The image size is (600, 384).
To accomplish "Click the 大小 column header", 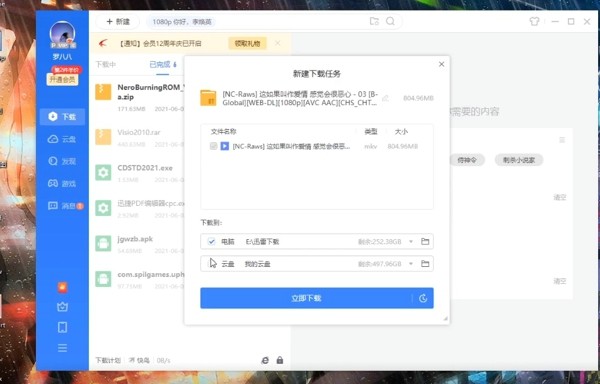I will 401,132.
